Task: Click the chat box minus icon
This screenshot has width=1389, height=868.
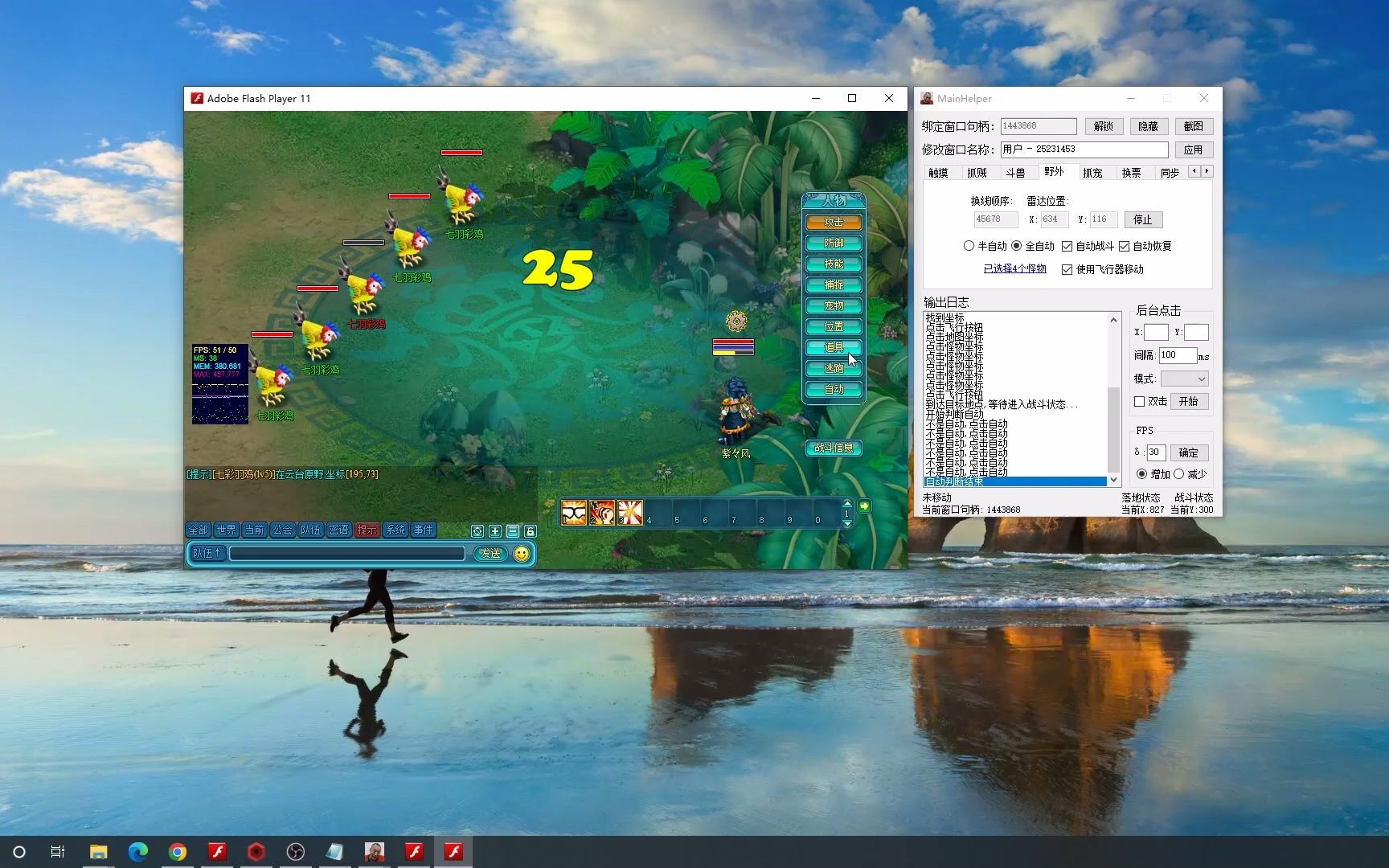Action: pyautogui.click(x=513, y=531)
